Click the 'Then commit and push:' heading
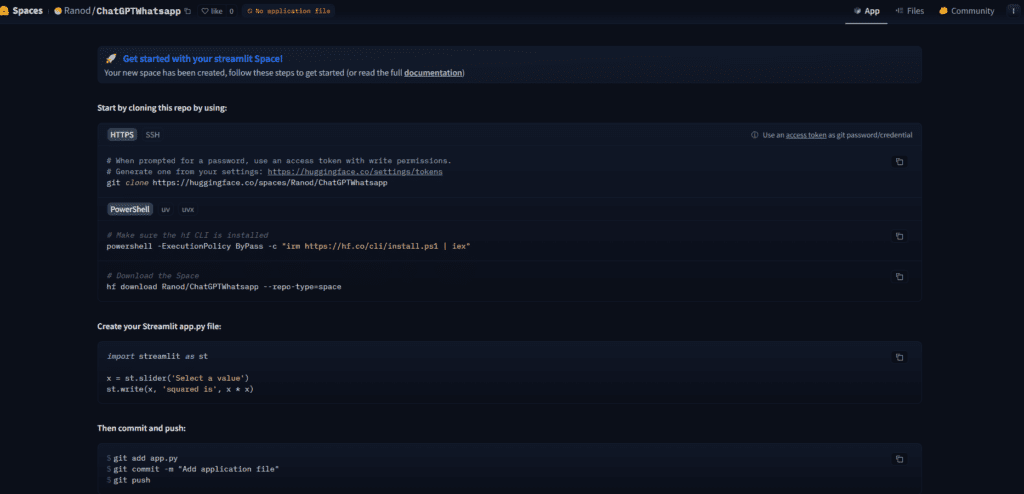 (x=142, y=428)
